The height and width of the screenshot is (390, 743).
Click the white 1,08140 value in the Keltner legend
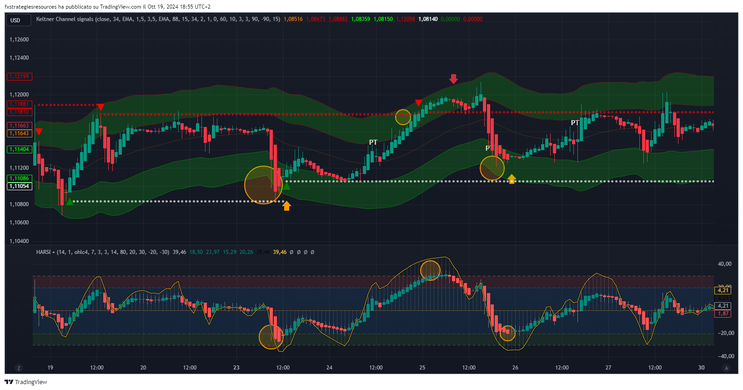[x=428, y=19]
